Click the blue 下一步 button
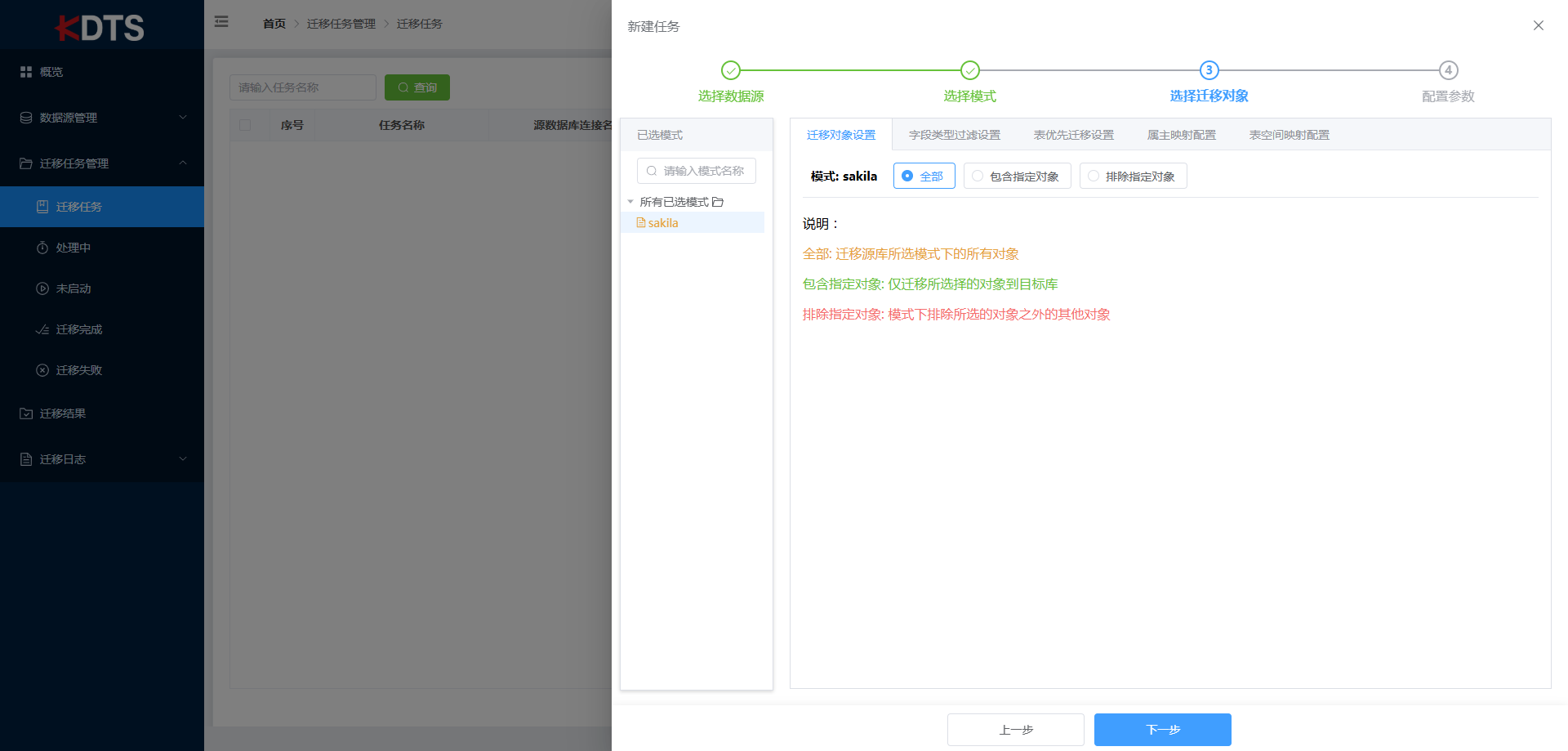This screenshot has width=1568, height=751. (1163, 730)
